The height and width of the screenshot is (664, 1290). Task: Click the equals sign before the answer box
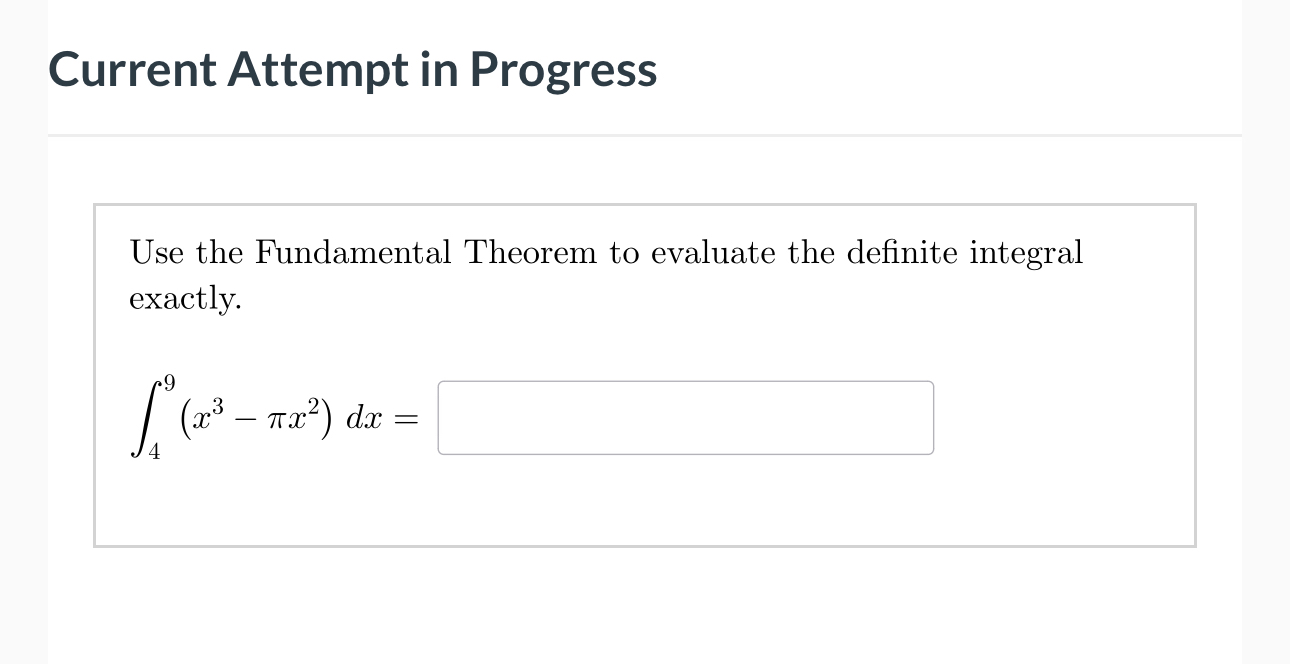[405, 418]
